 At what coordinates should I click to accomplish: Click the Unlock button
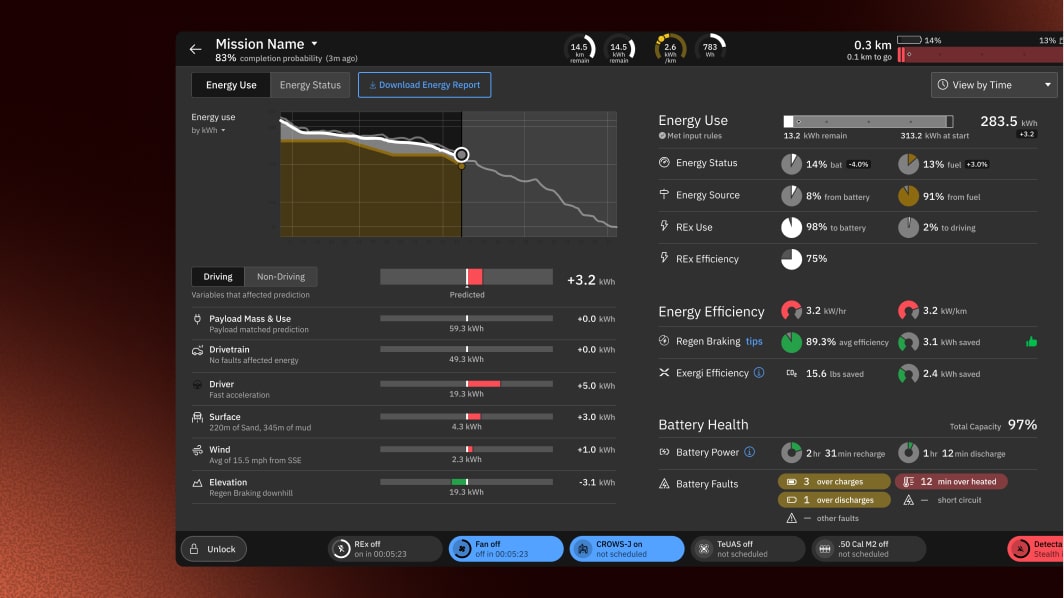(x=214, y=549)
